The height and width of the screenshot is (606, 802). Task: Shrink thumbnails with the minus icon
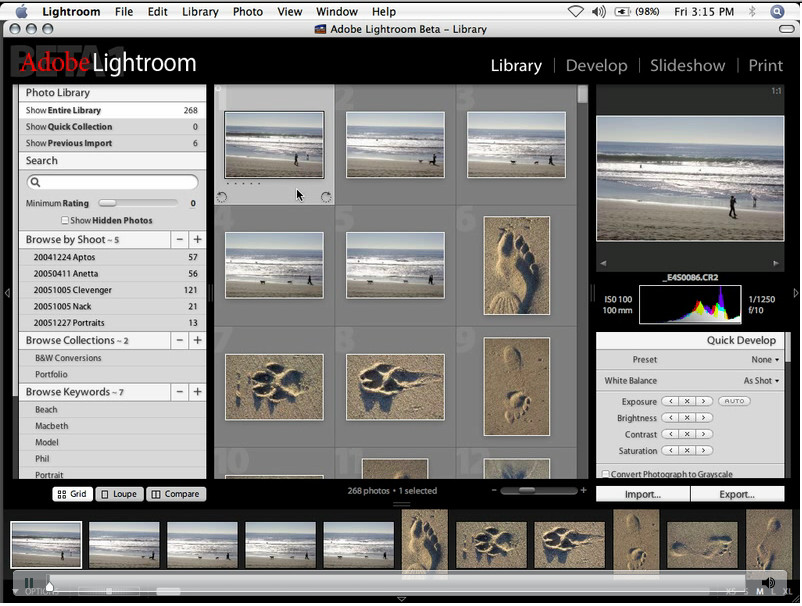[494, 490]
